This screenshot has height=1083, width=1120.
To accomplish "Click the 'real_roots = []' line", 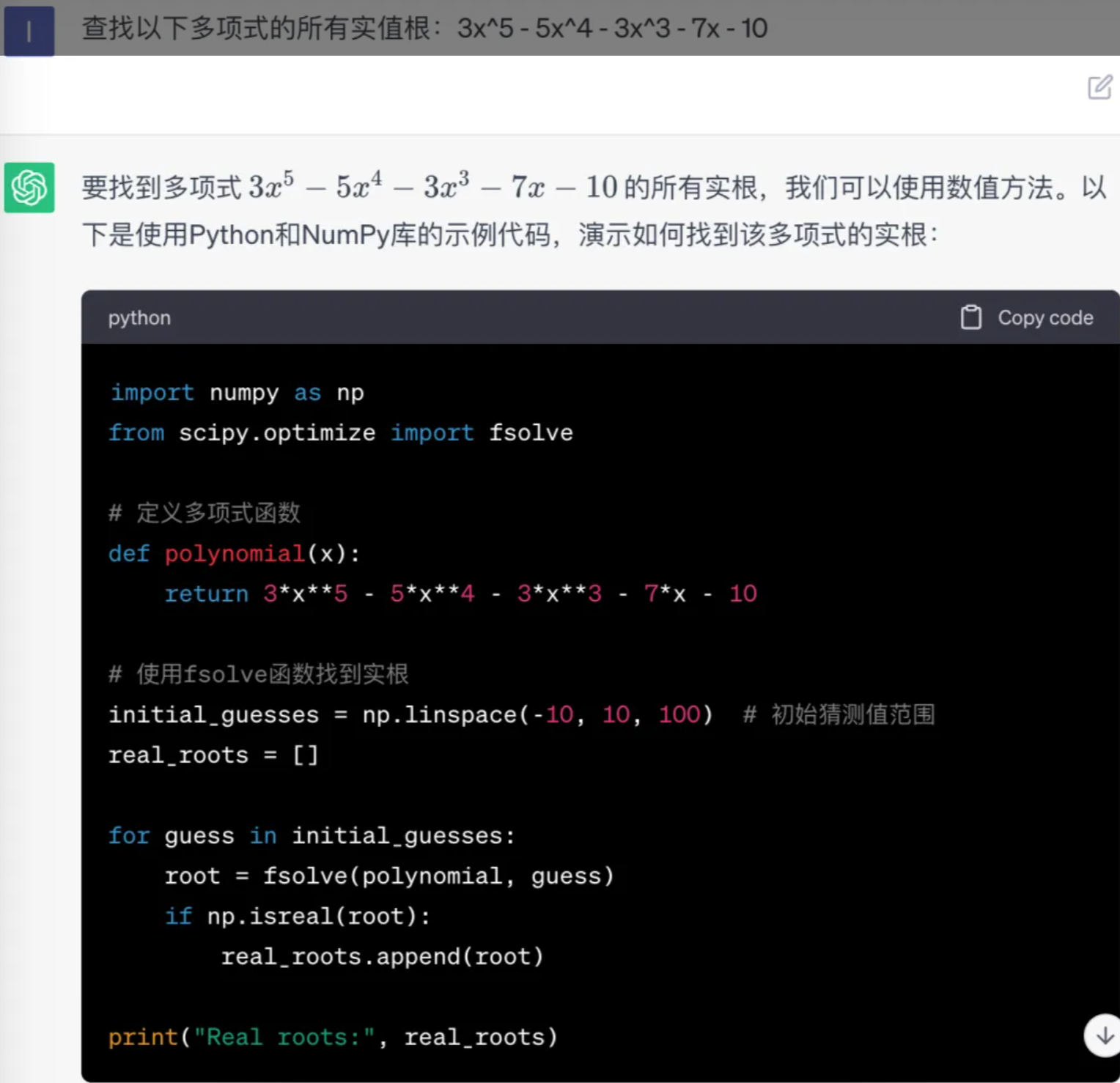I will (x=213, y=755).
